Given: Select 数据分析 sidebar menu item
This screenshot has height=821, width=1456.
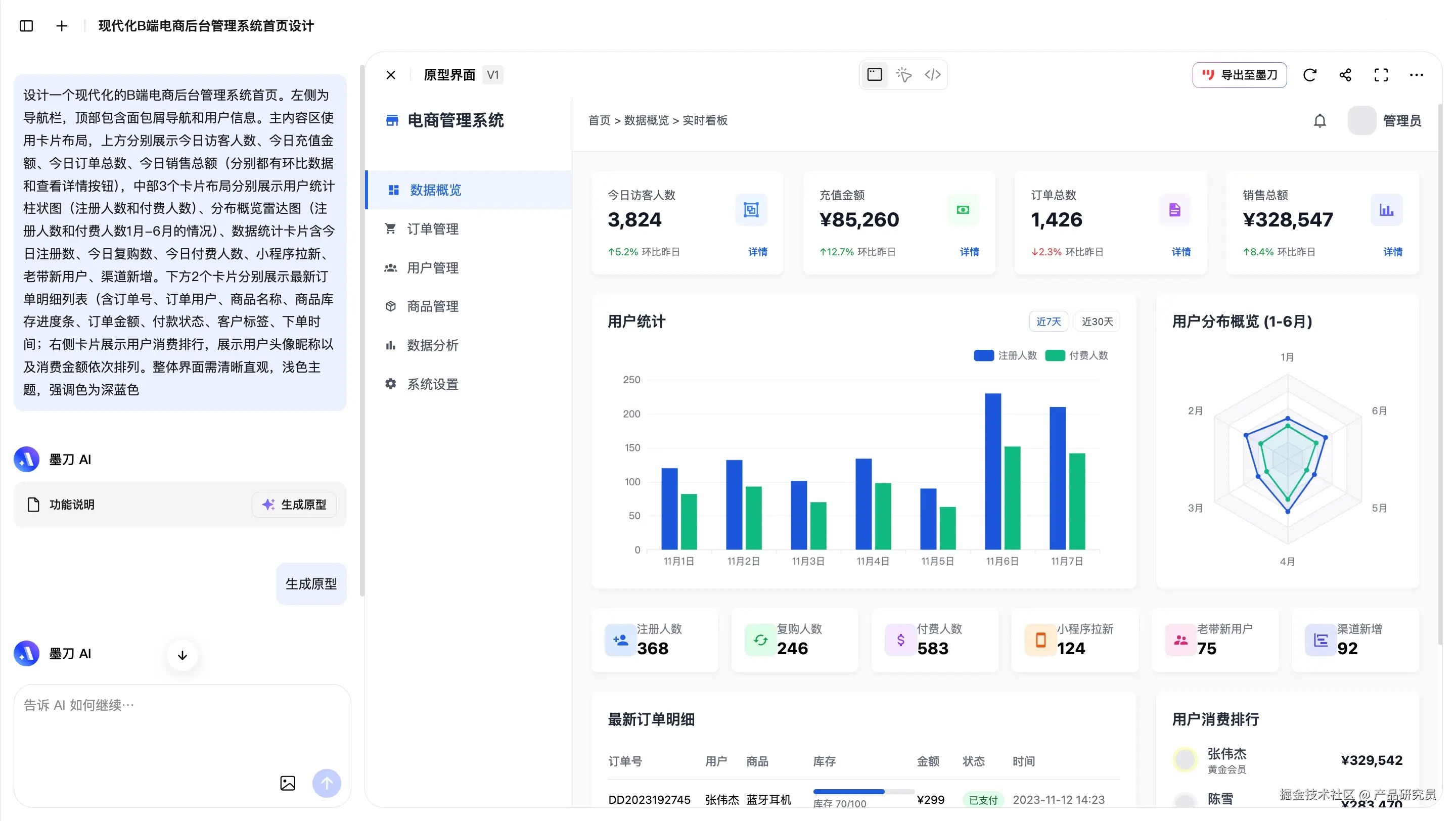Looking at the screenshot, I should pos(432,345).
